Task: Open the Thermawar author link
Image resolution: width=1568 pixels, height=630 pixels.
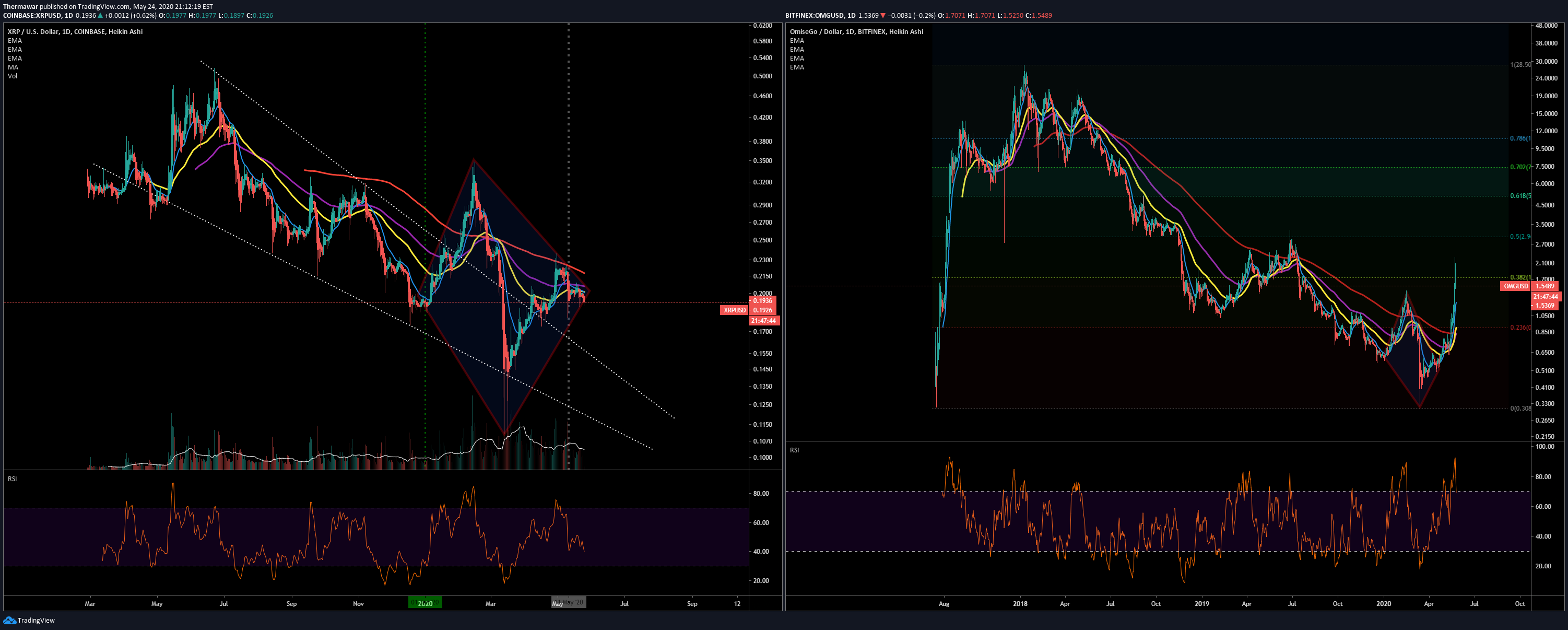Action: pos(20,7)
